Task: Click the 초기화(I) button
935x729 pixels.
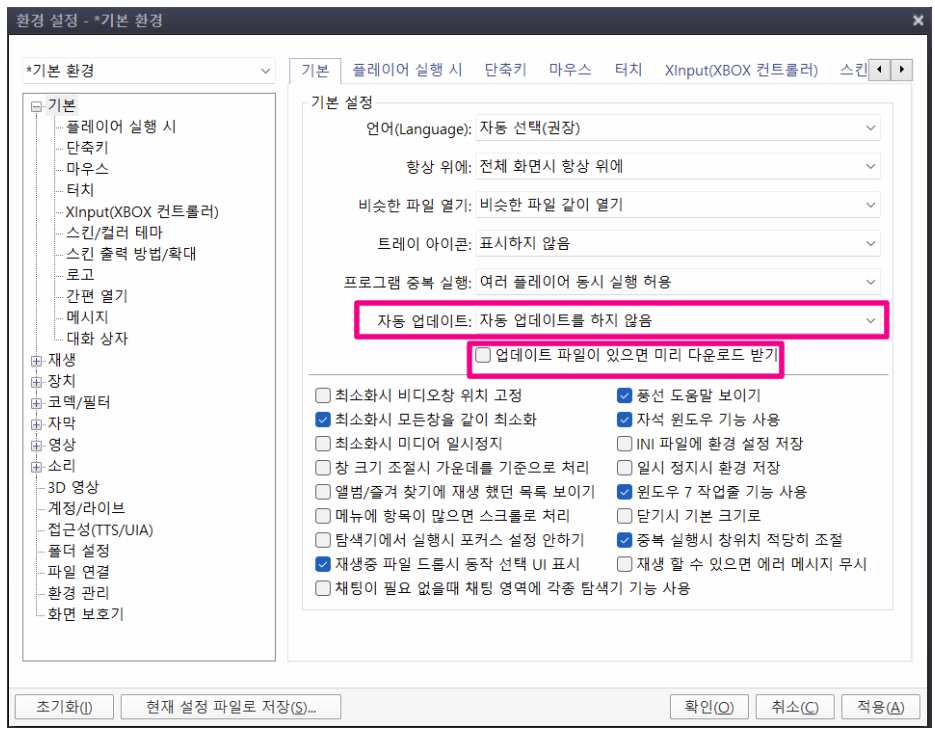Action: (x=64, y=707)
